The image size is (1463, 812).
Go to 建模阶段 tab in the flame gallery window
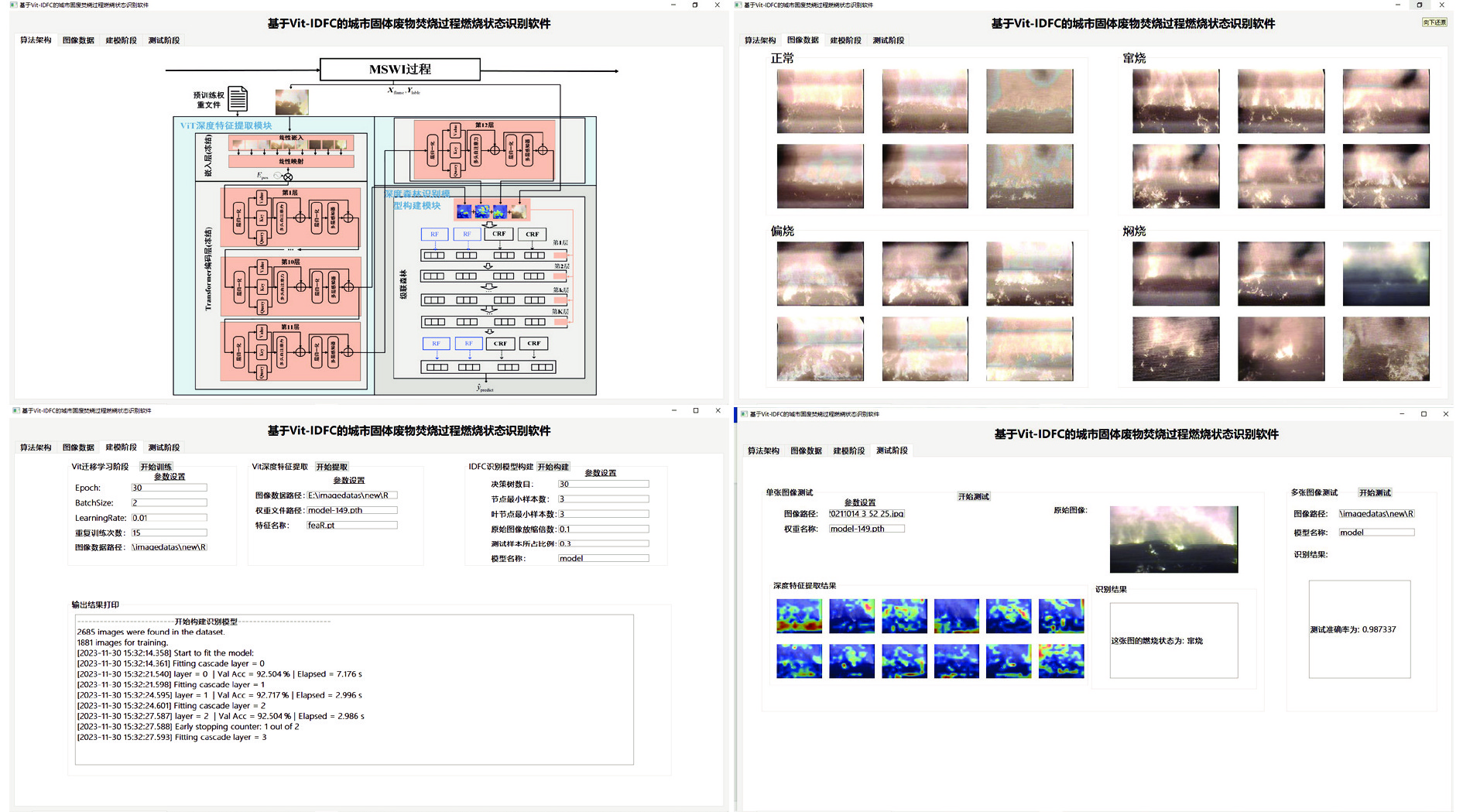[x=845, y=40]
